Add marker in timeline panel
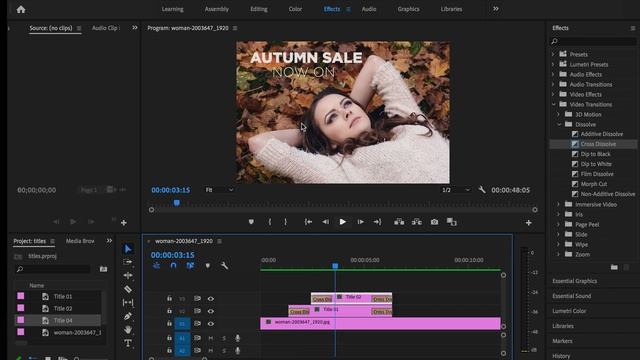This screenshot has height=360, width=640. click(x=208, y=266)
